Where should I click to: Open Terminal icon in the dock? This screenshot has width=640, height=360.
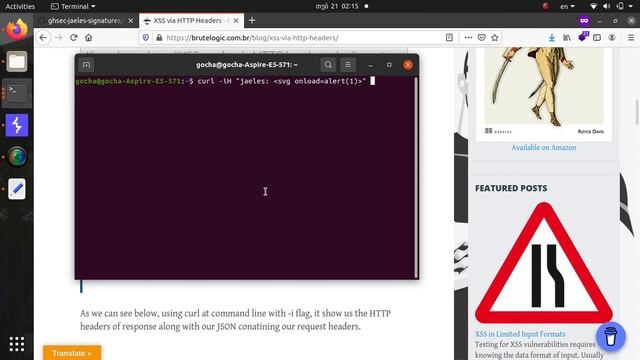point(17,93)
